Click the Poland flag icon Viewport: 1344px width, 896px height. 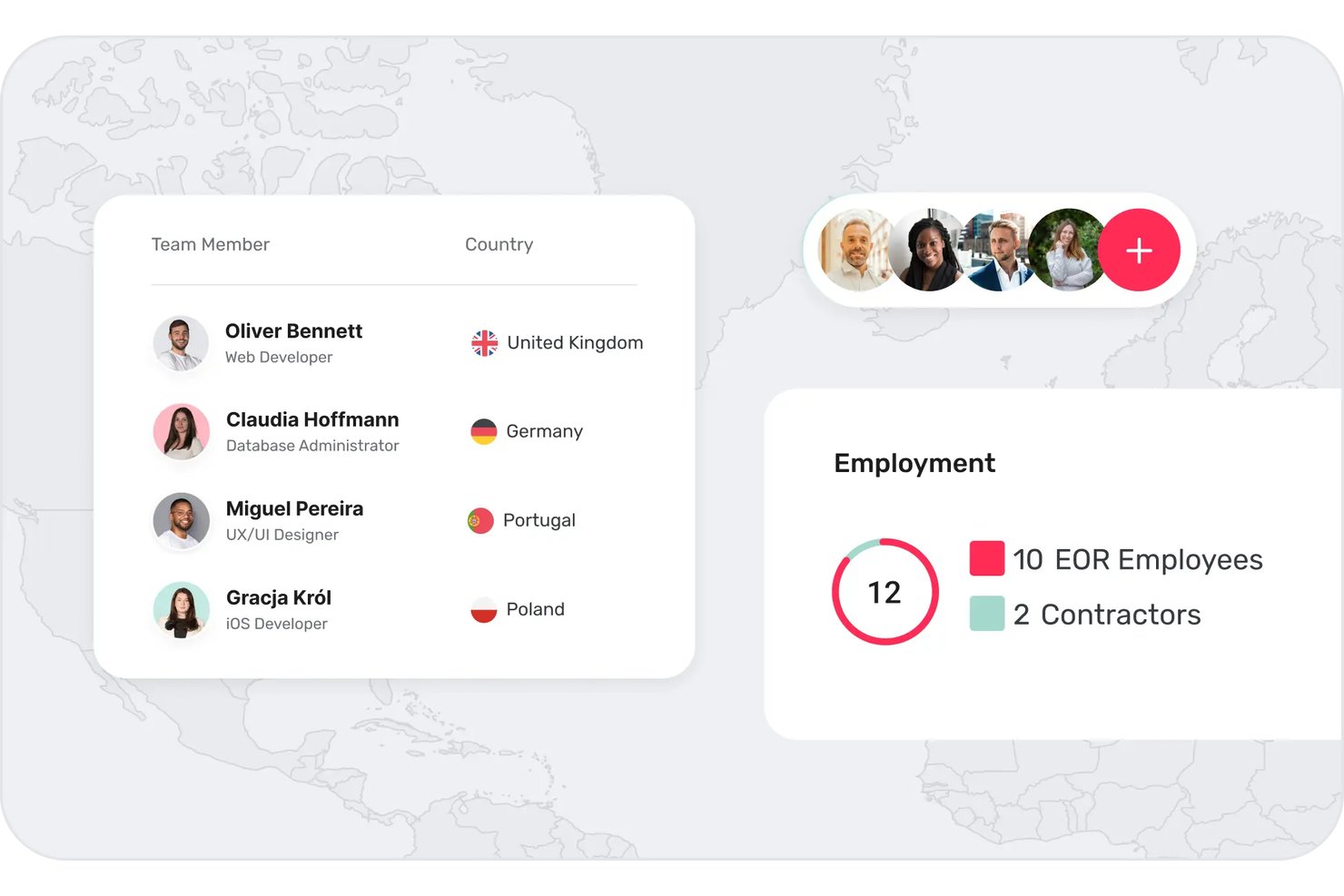[484, 610]
